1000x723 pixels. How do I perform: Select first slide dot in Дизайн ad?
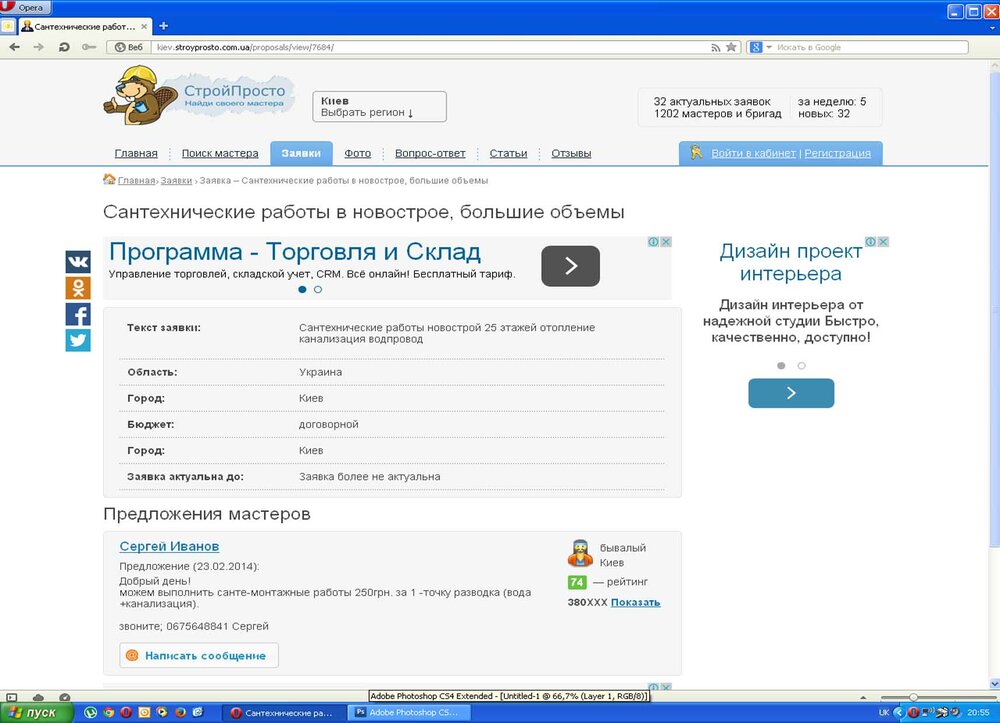tap(781, 365)
